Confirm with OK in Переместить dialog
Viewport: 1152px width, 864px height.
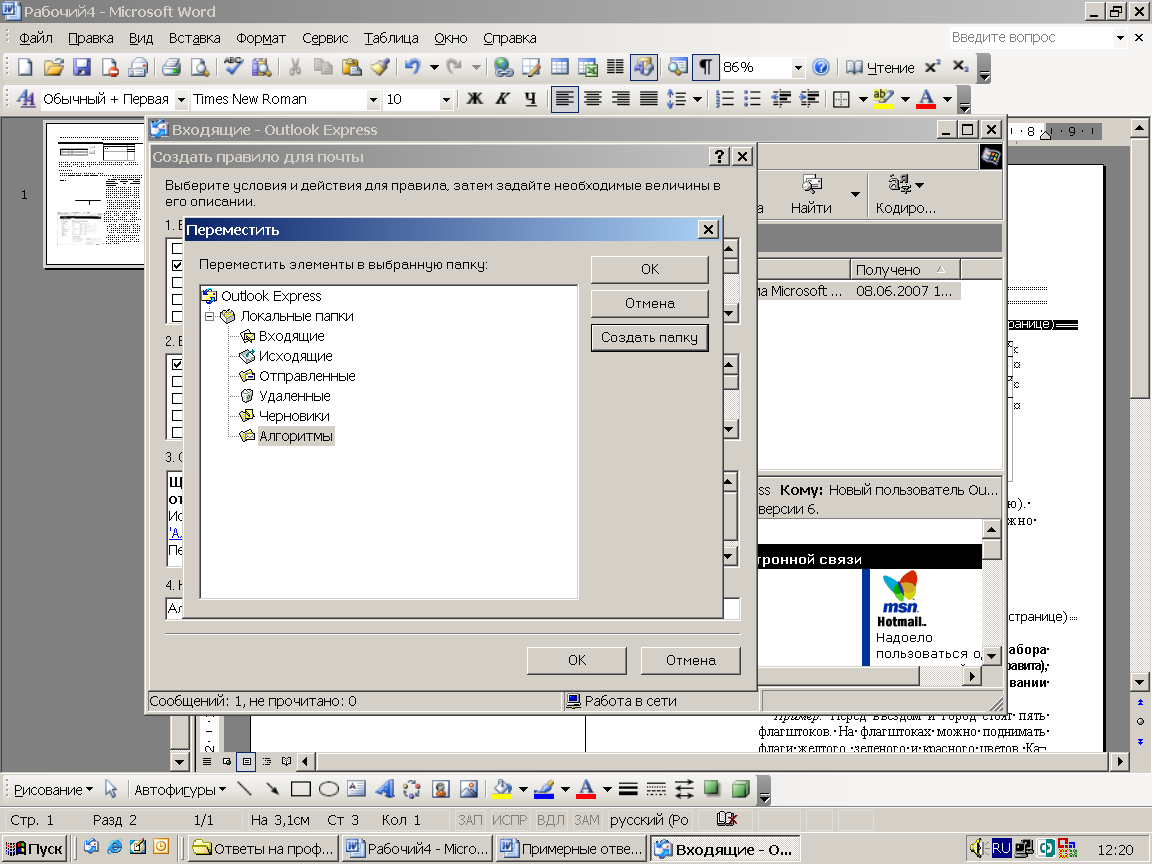649,269
